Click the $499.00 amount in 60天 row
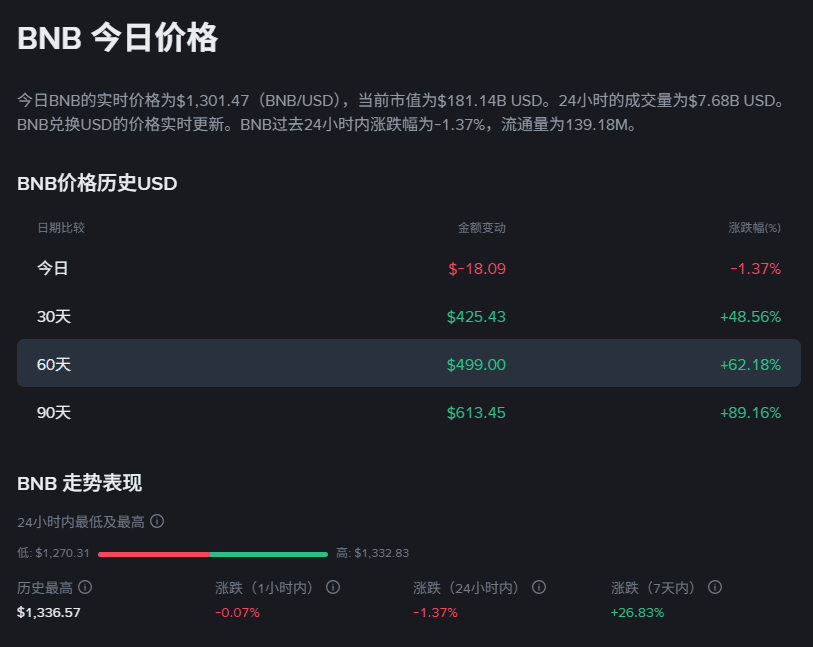 click(476, 364)
